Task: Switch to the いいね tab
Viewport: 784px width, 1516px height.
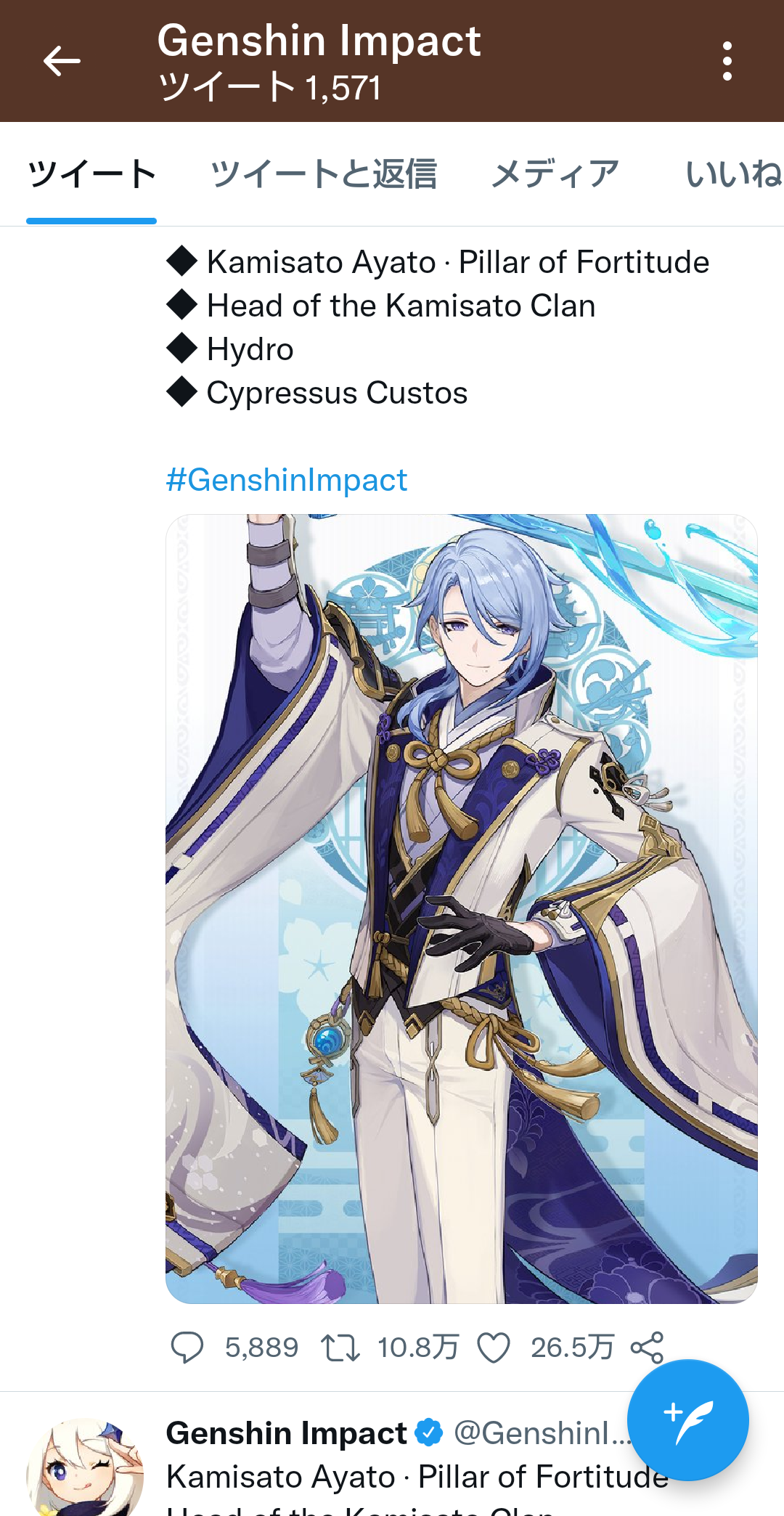Action: (x=734, y=174)
